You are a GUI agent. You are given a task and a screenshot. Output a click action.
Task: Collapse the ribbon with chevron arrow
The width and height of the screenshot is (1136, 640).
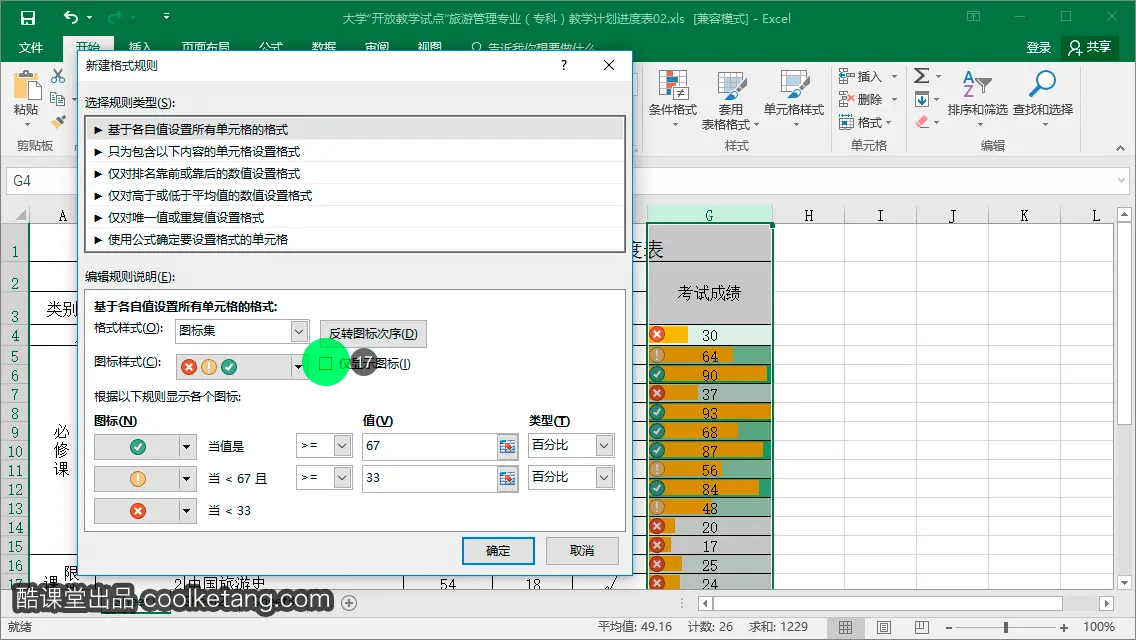1120,148
